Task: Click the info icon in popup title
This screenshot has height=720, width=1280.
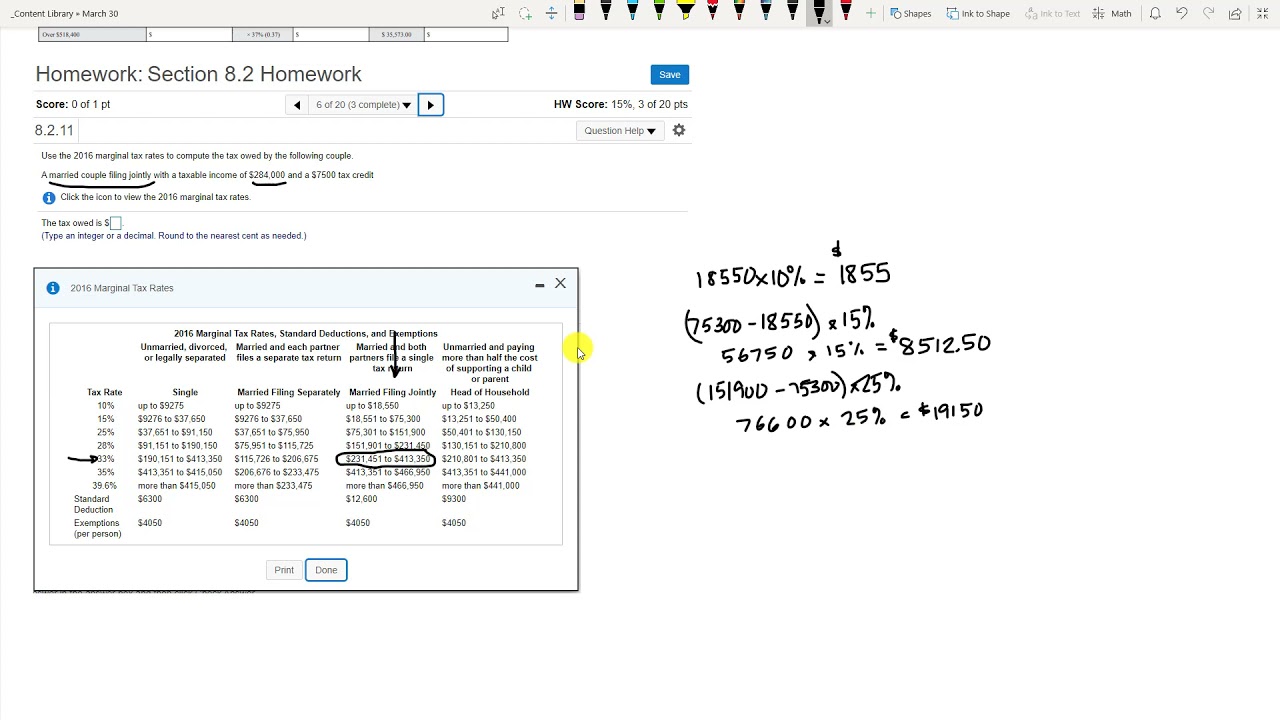Action: (x=53, y=288)
